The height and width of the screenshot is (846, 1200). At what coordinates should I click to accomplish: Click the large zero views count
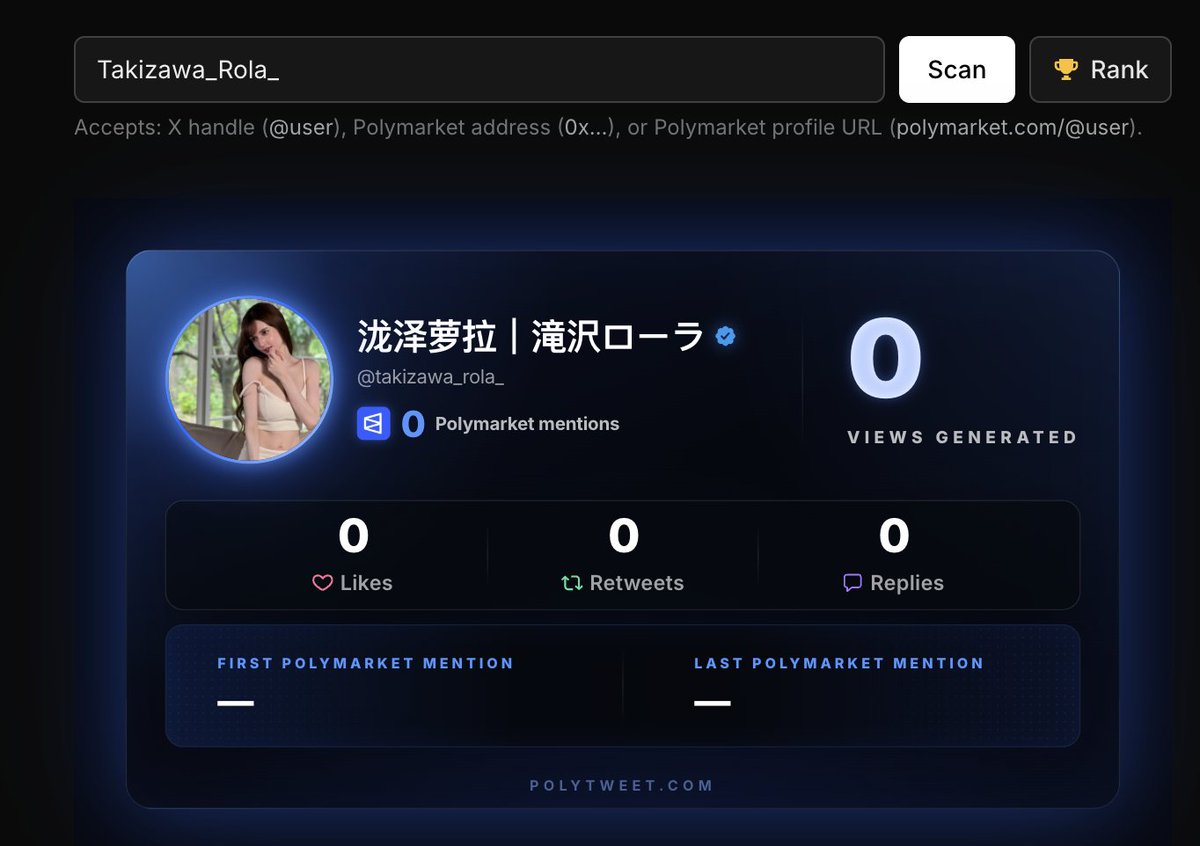[x=886, y=360]
